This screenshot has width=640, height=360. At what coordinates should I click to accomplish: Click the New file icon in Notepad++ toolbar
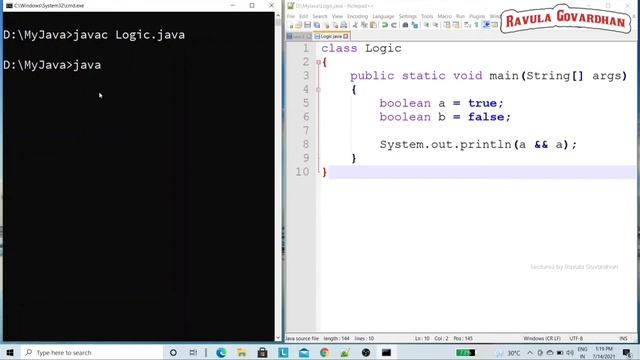291,25
